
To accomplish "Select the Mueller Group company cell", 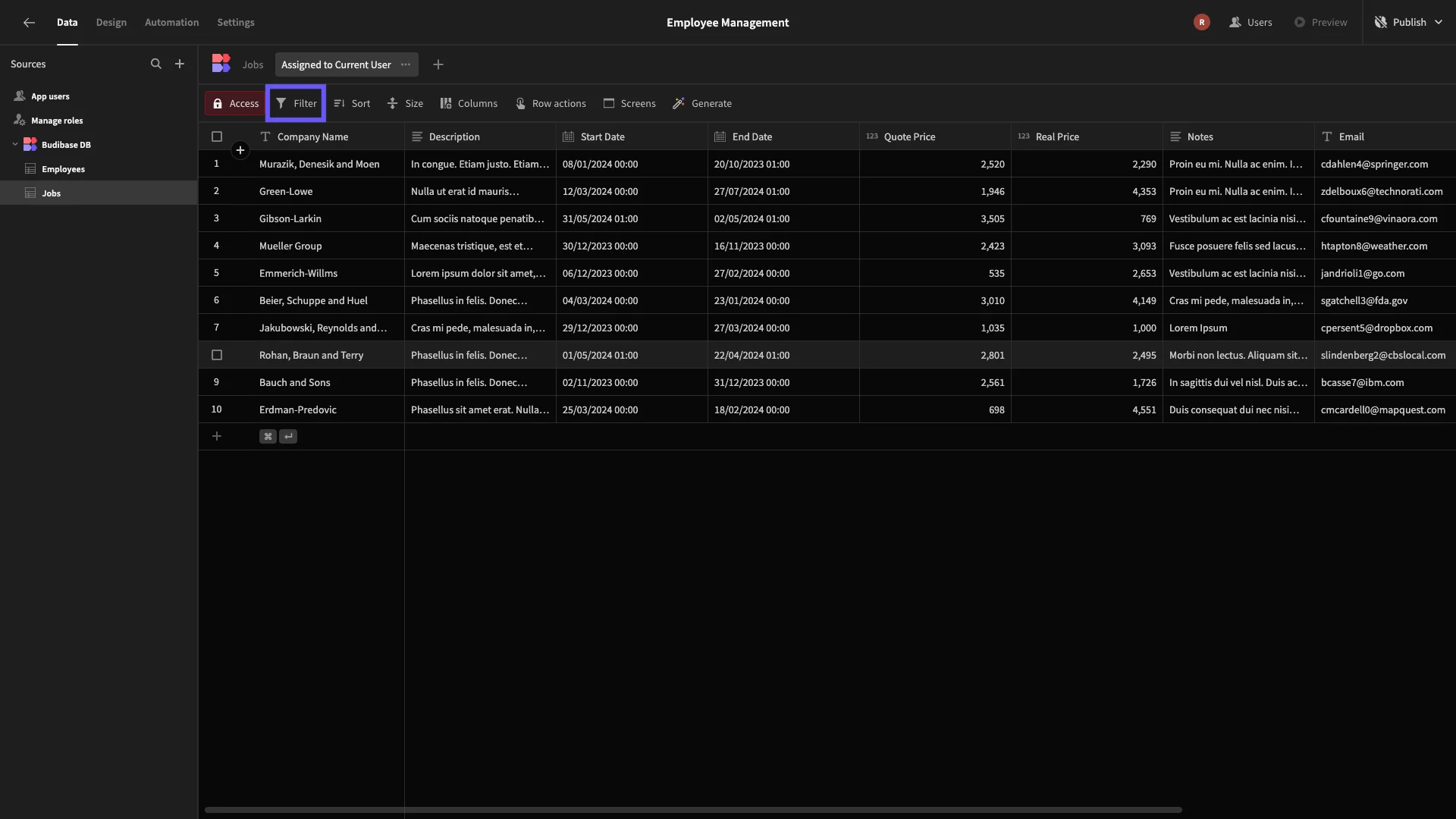I will tap(328, 246).
